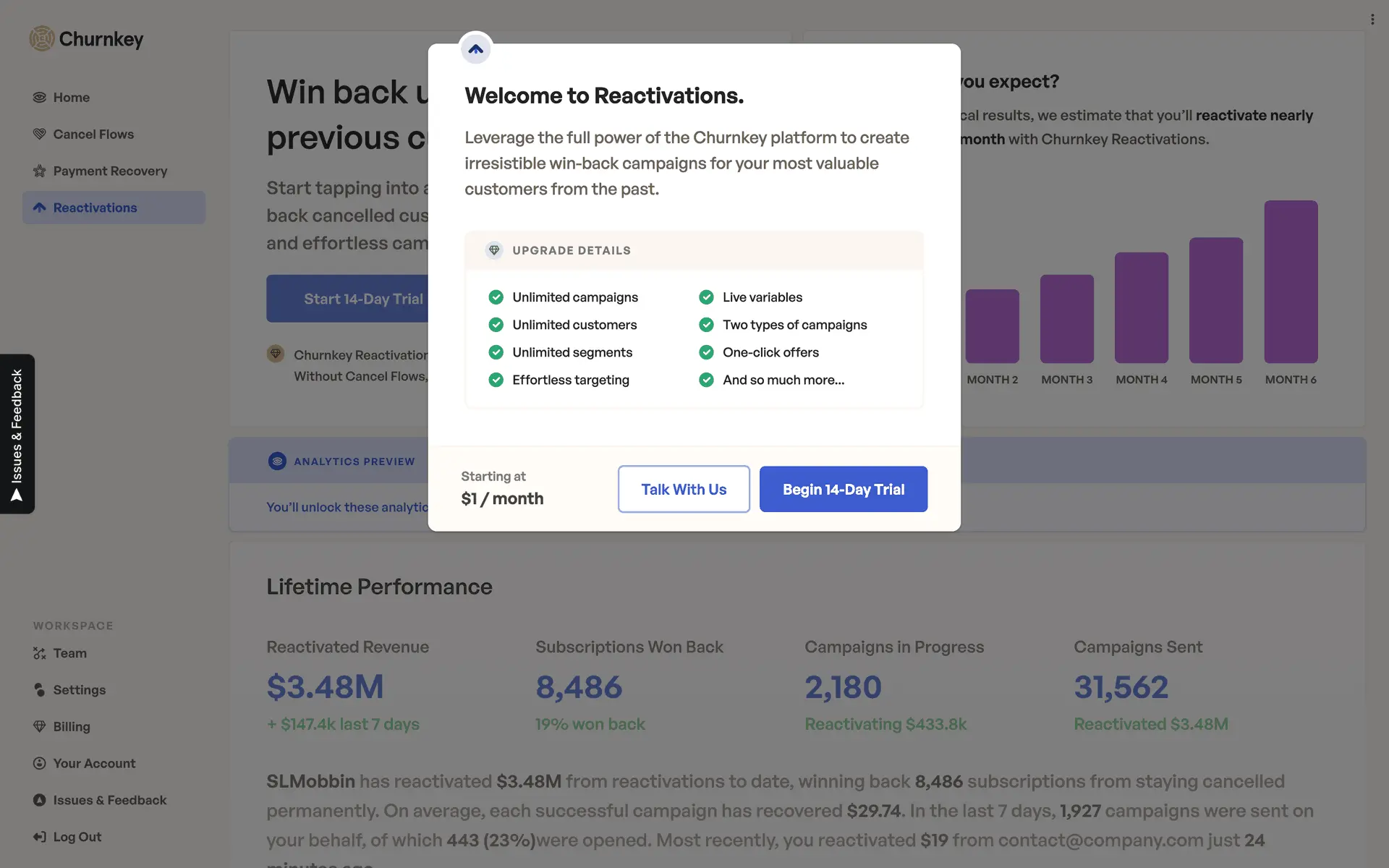Open the three-dot menu at top right
This screenshot has width=1389, height=868.
pos(1372,20)
